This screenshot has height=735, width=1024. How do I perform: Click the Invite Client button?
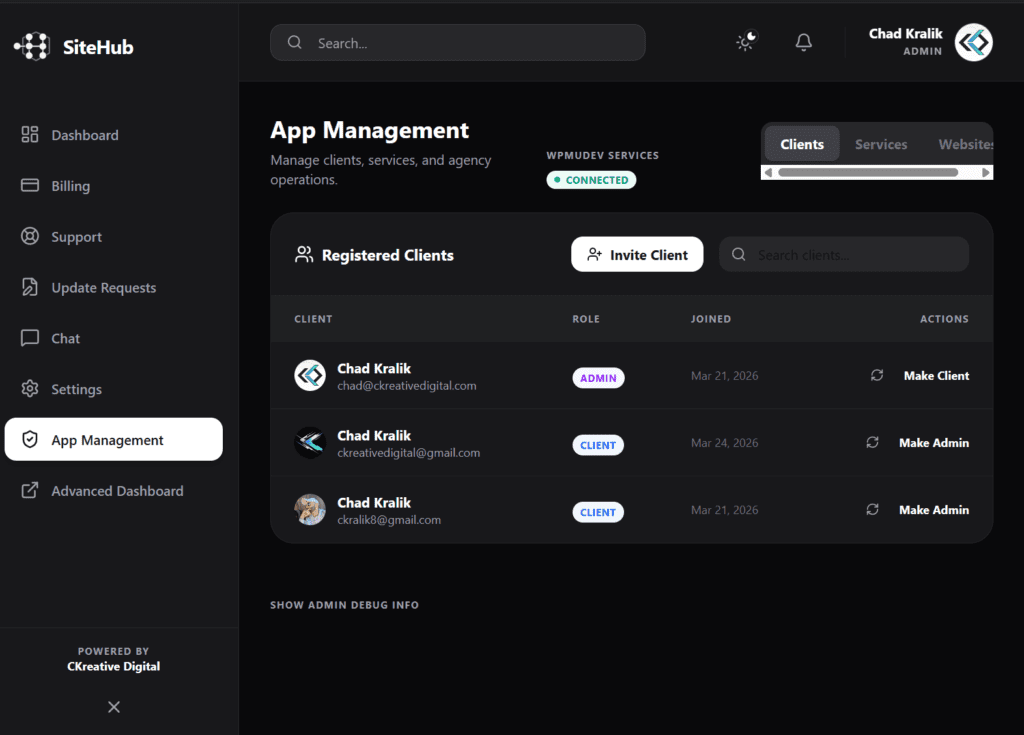tap(637, 255)
